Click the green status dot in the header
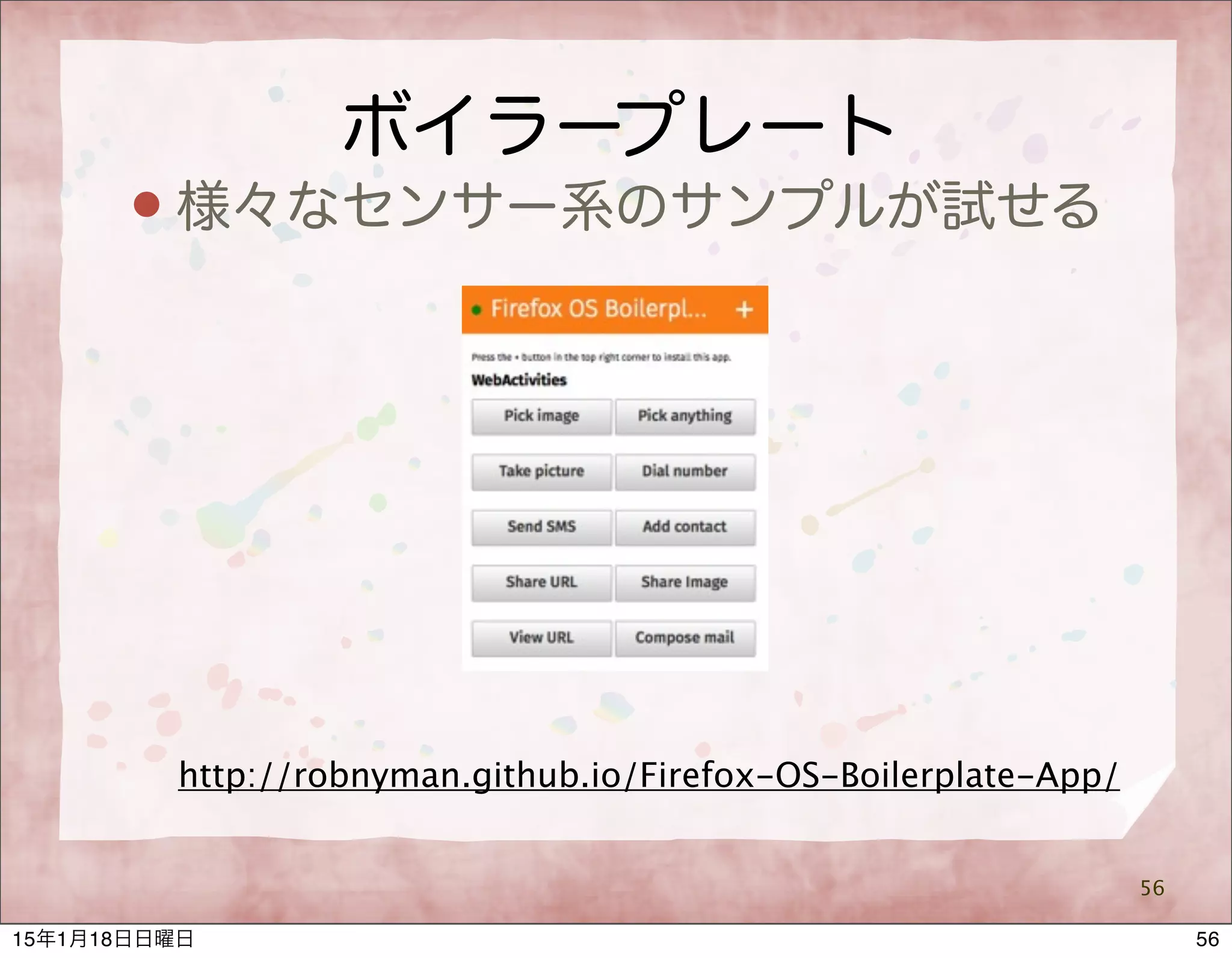 tap(476, 310)
